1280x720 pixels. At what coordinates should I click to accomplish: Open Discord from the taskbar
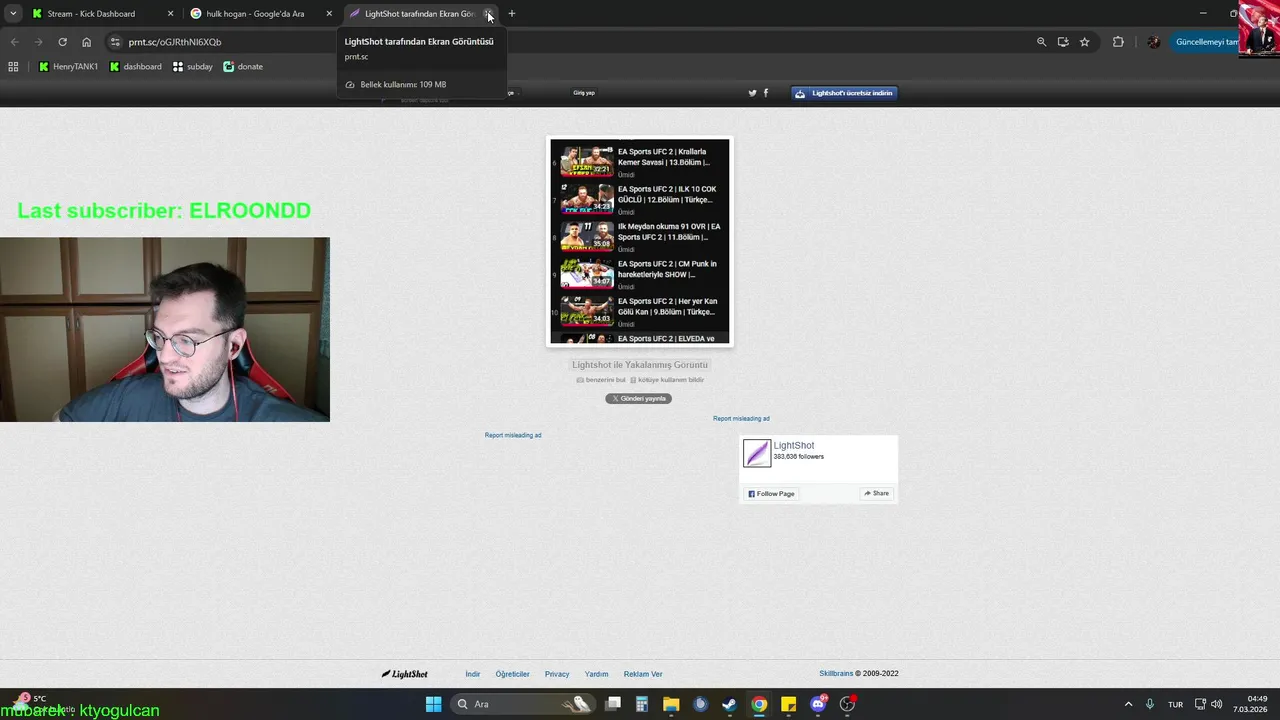click(x=818, y=704)
